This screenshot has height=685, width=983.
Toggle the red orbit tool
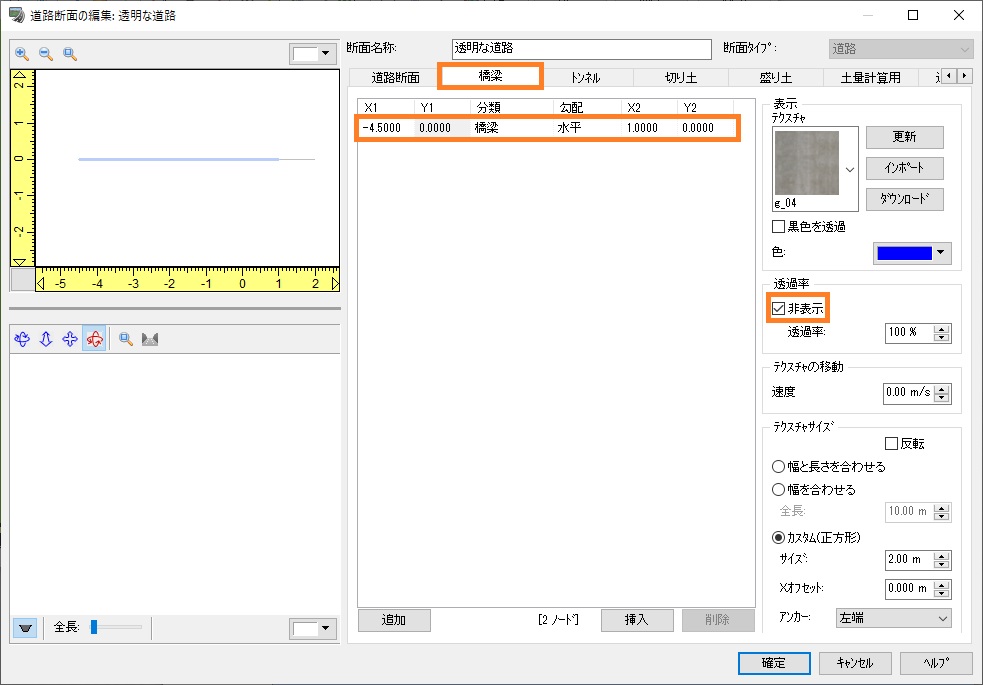tap(94, 339)
